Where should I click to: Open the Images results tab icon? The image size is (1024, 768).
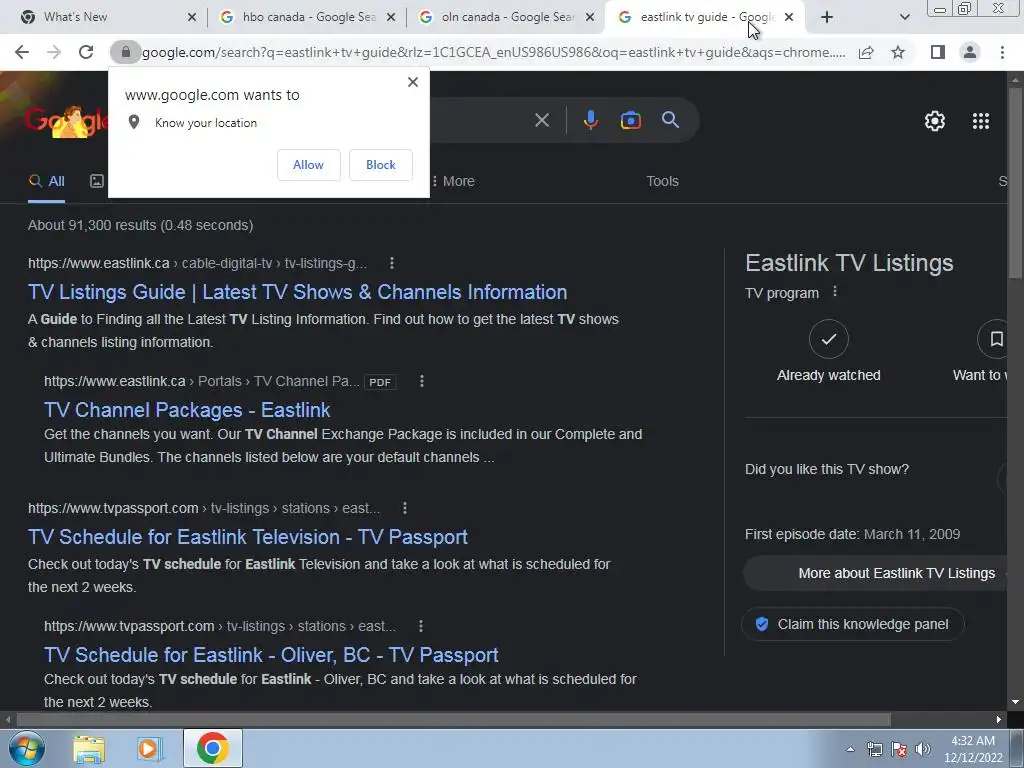click(x=97, y=181)
